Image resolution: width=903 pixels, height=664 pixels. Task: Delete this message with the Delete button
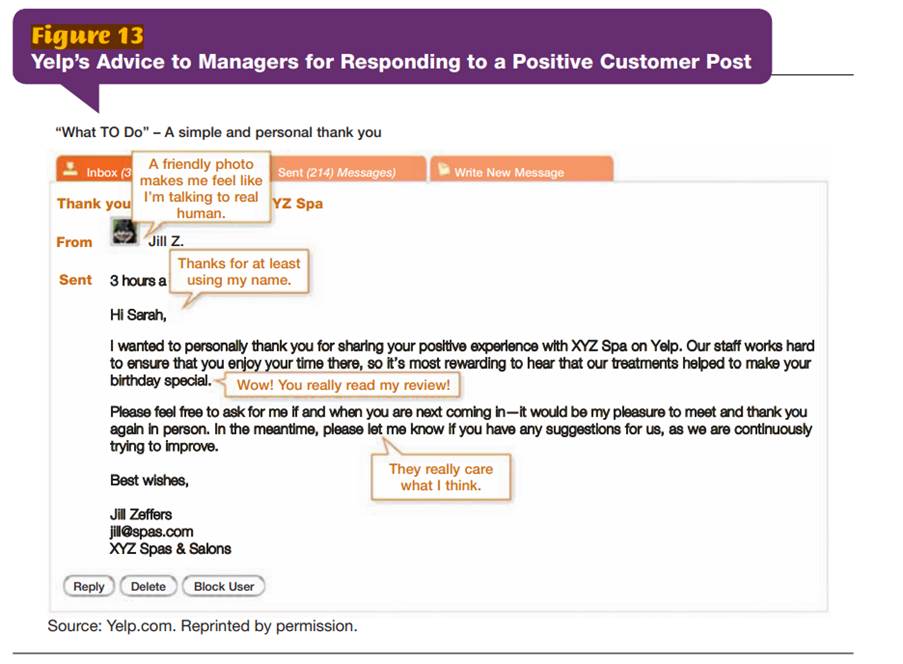coord(148,587)
